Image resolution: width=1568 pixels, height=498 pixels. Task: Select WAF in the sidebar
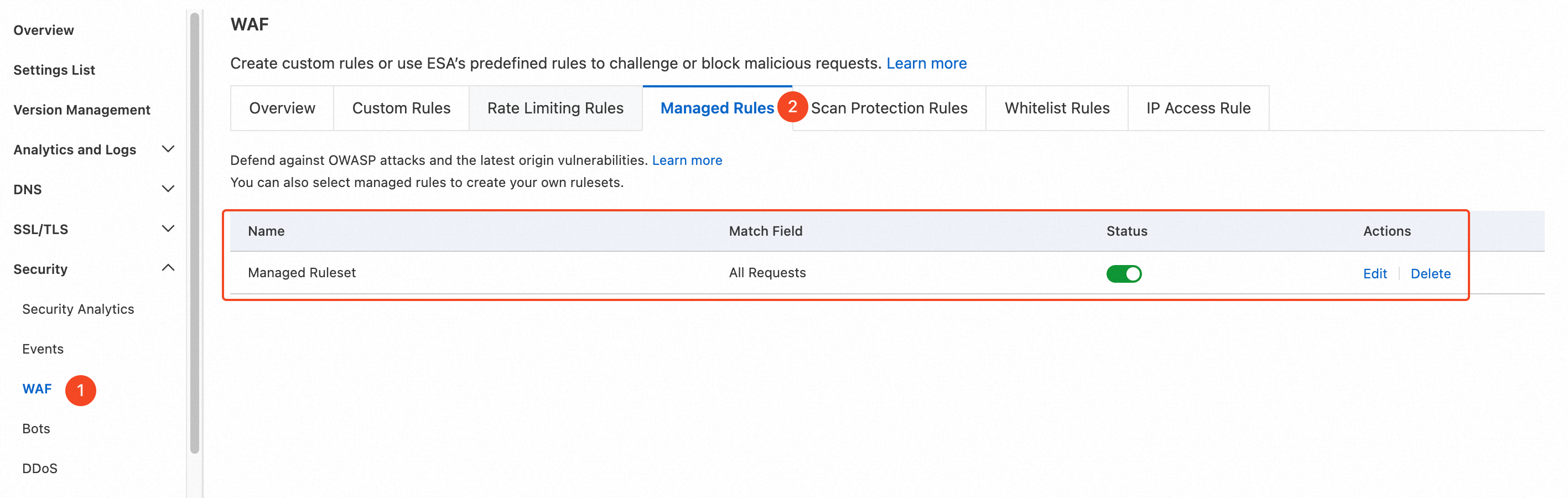pyautogui.click(x=37, y=388)
